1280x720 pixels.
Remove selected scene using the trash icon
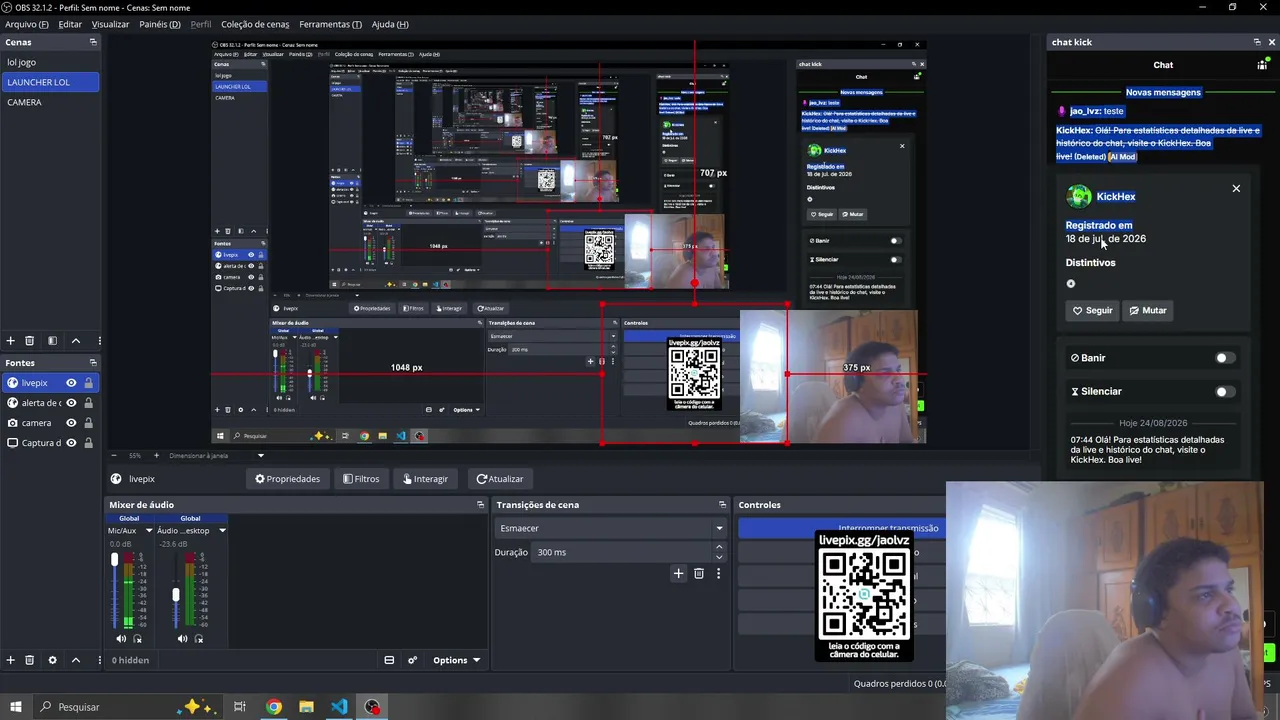[29, 341]
